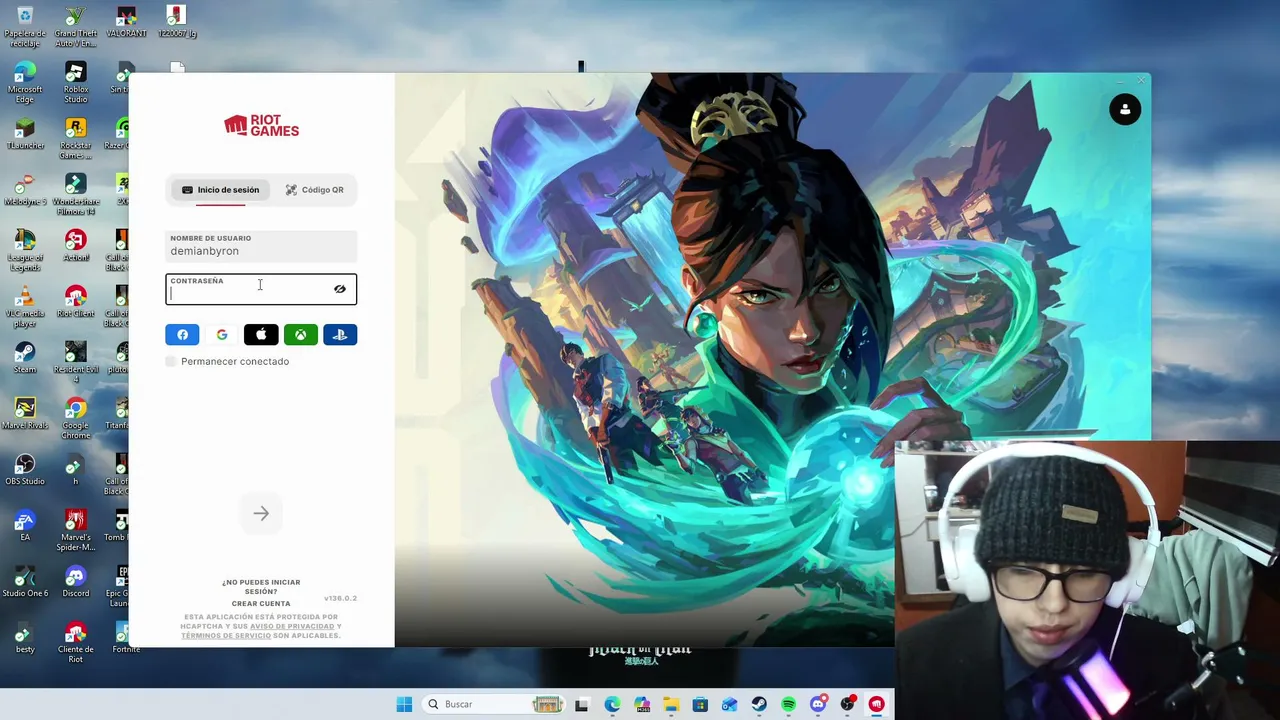Image resolution: width=1280 pixels, height=720 pixels.
Task: Open Microsoft Store from the taskbar
Action: tap(700, 705)
